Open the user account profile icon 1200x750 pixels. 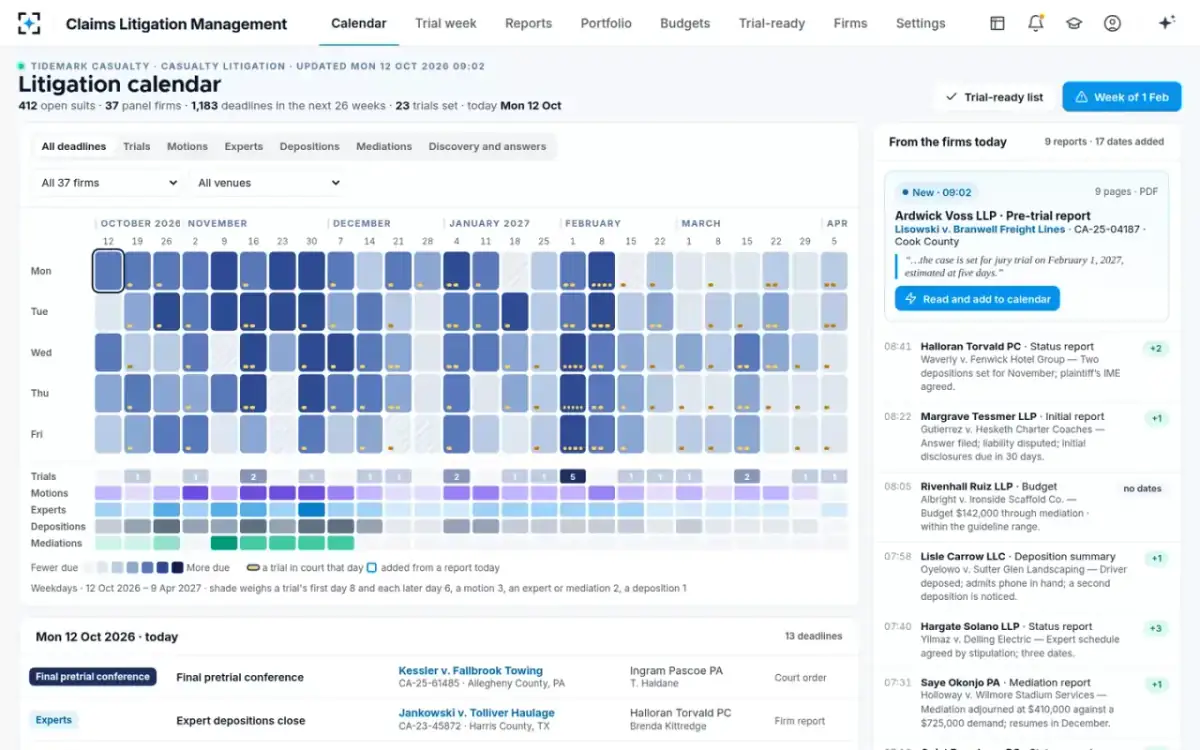(1112, 23)
